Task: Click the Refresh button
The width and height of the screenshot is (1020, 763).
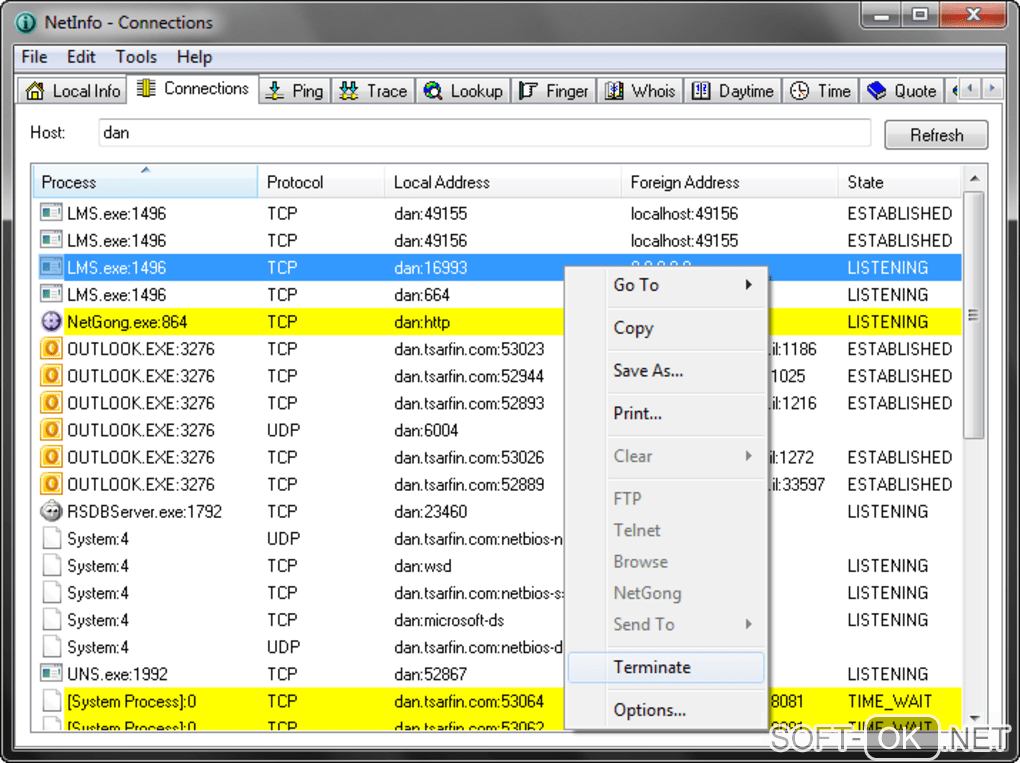Action: 935,135
